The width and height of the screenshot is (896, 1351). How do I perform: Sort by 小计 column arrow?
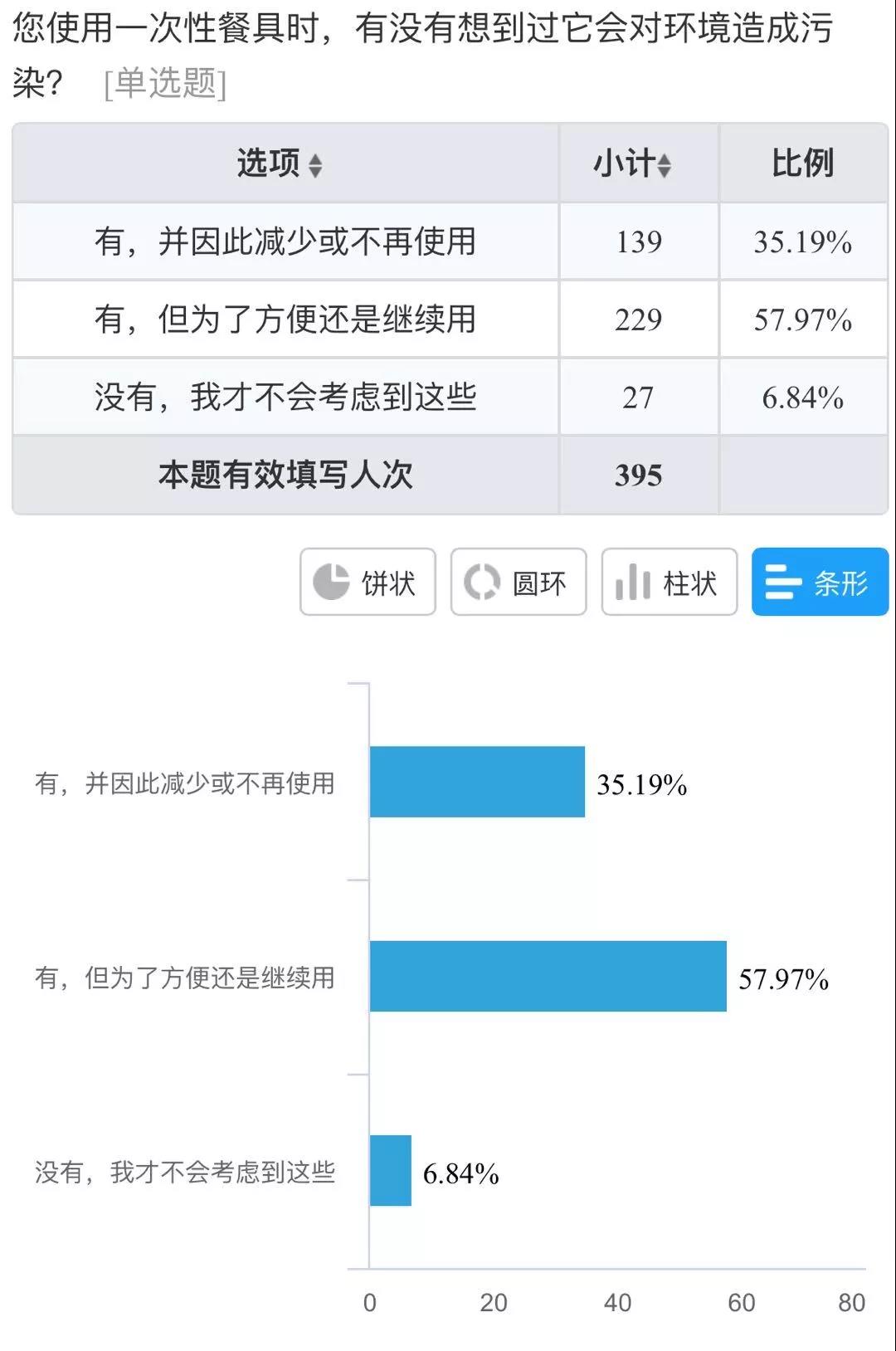click(664, 165)
